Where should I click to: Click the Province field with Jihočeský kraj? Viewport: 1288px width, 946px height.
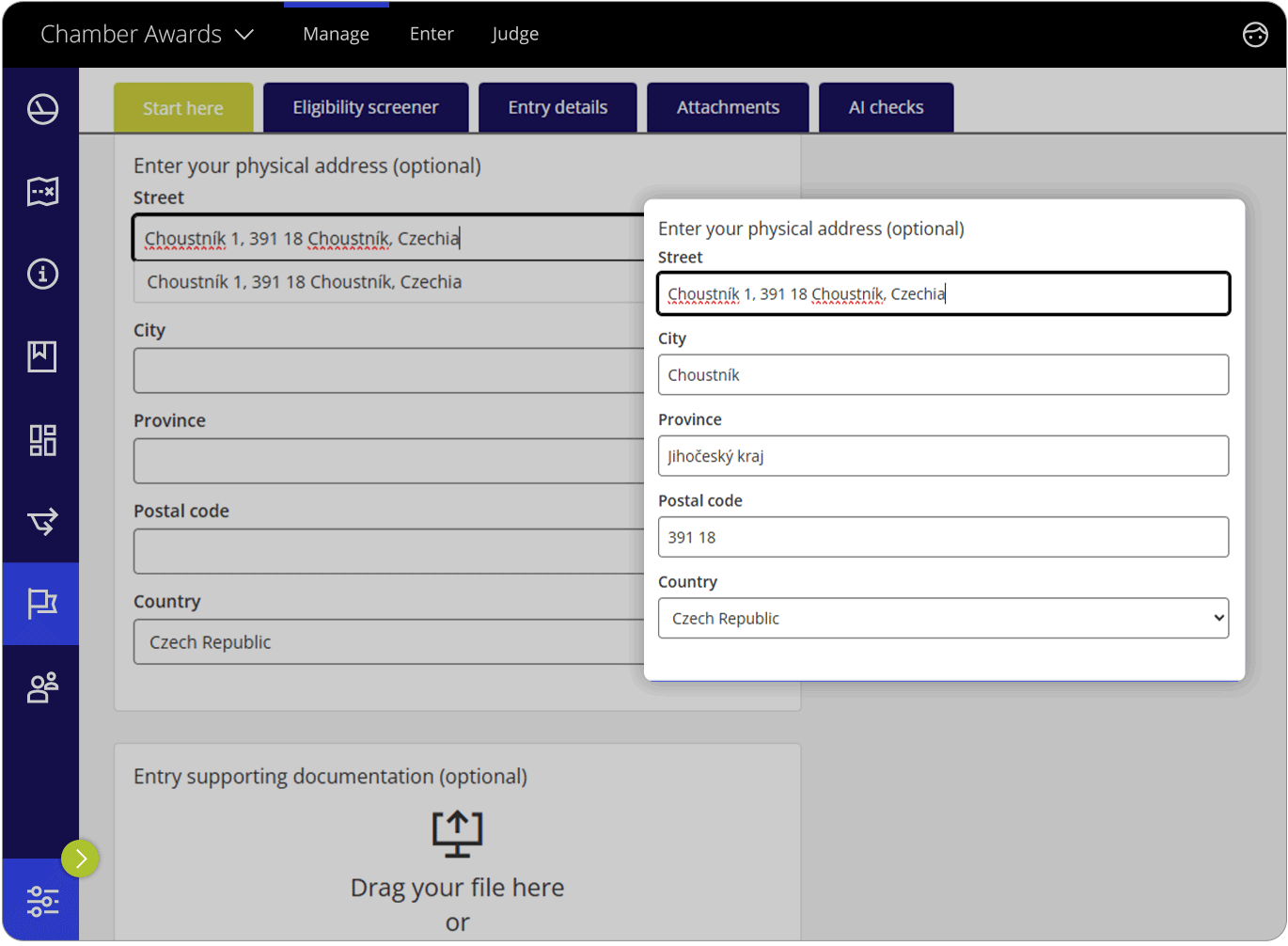pos(943,456)
